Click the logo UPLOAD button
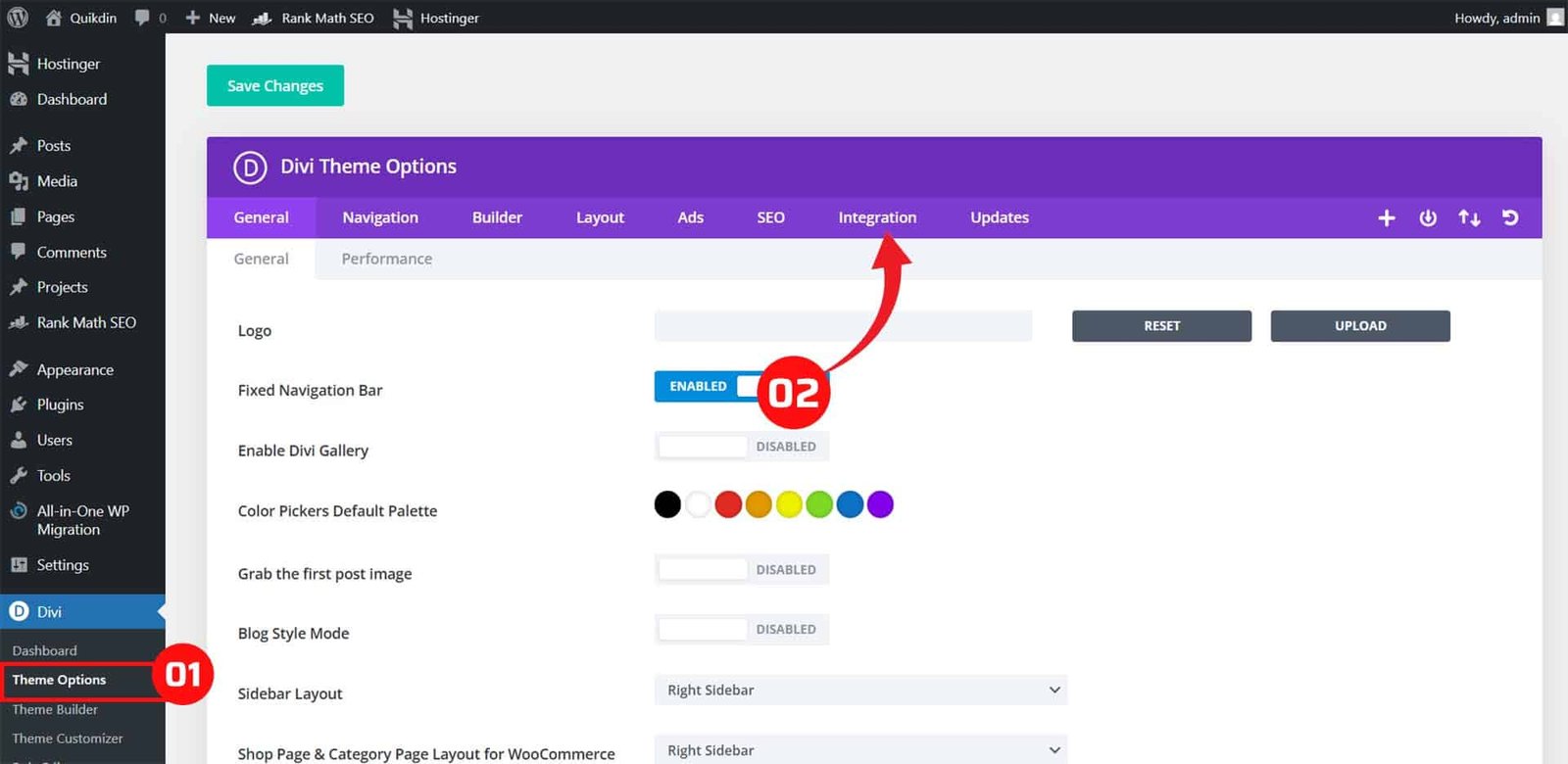This screenshot has width=1568, height=764. [1360, 326]
